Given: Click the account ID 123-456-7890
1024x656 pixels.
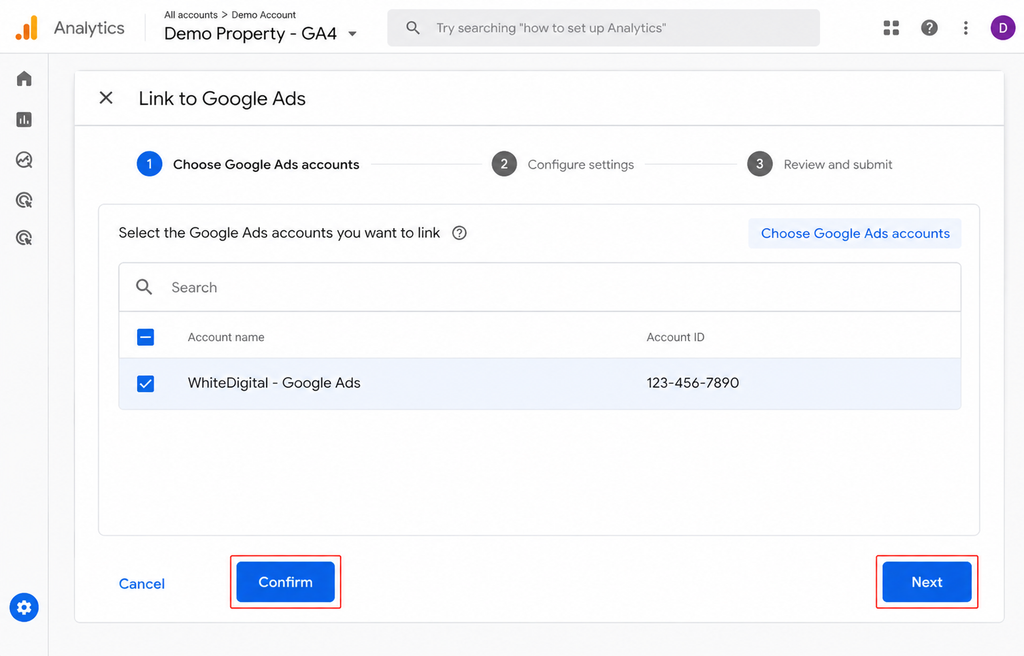Looking at the screenshot, I should click(x=693, y=383).
